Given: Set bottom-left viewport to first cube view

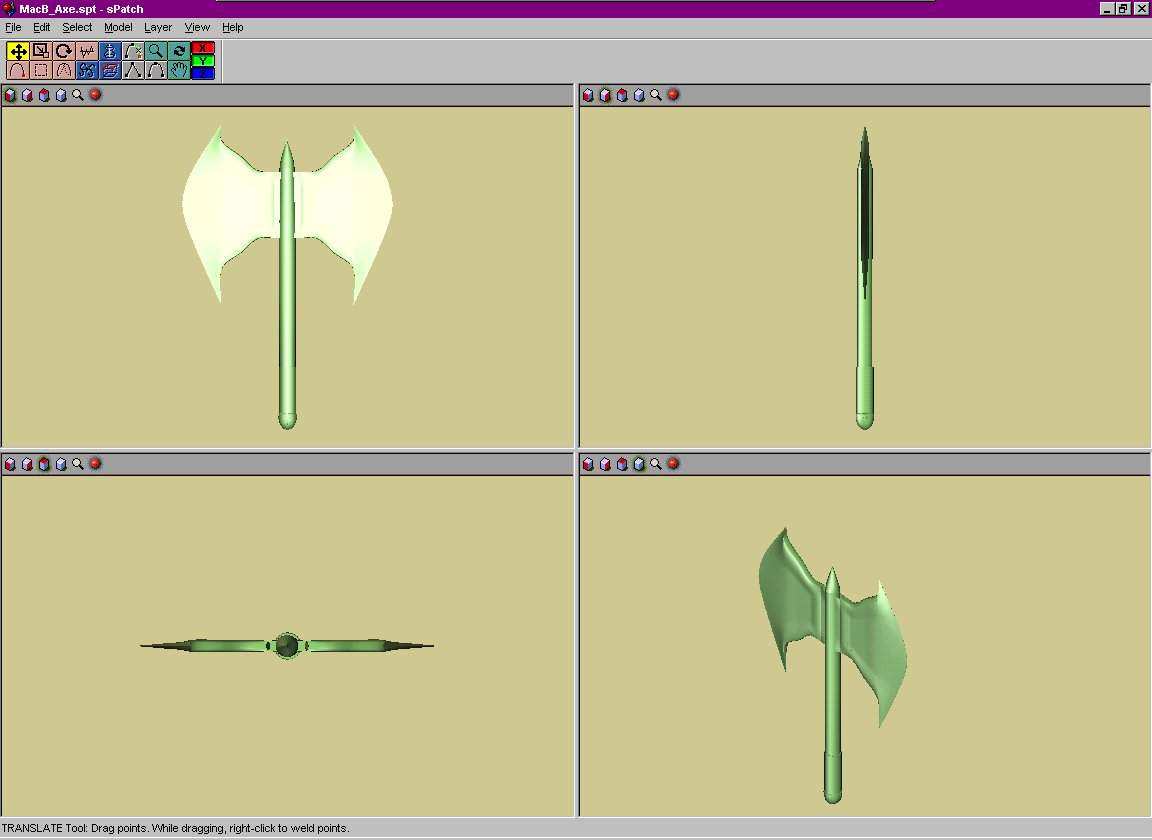Looking at the screenshot, I should click(10, 464).
